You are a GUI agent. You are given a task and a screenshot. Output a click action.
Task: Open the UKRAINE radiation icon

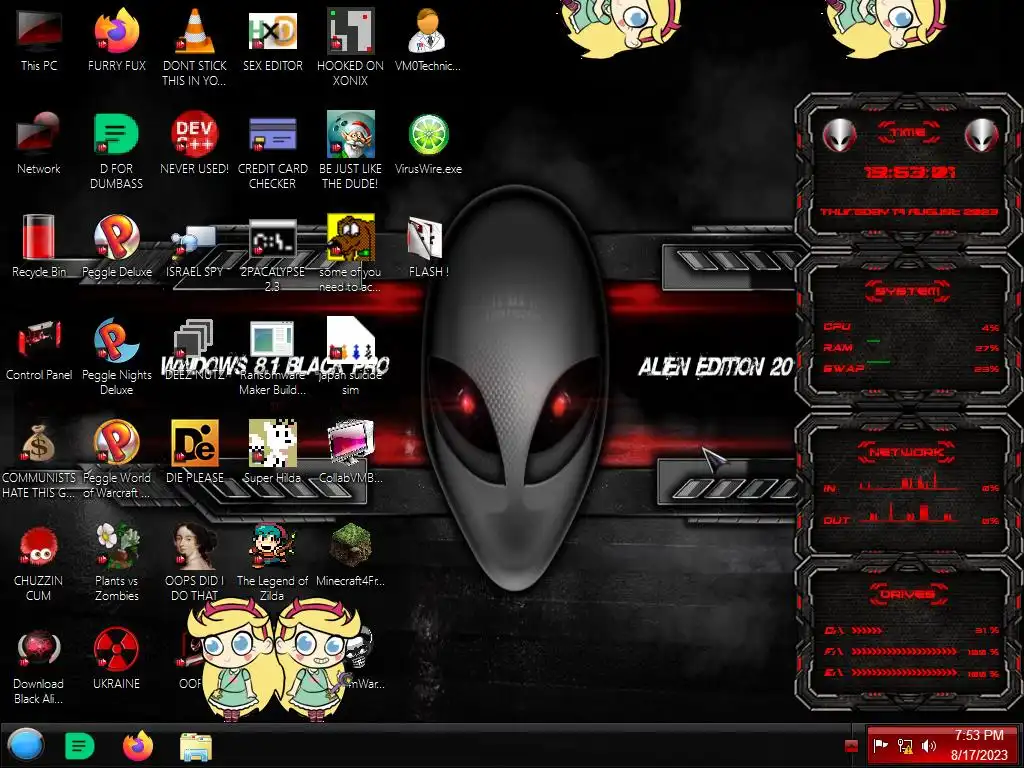[116, 659]
